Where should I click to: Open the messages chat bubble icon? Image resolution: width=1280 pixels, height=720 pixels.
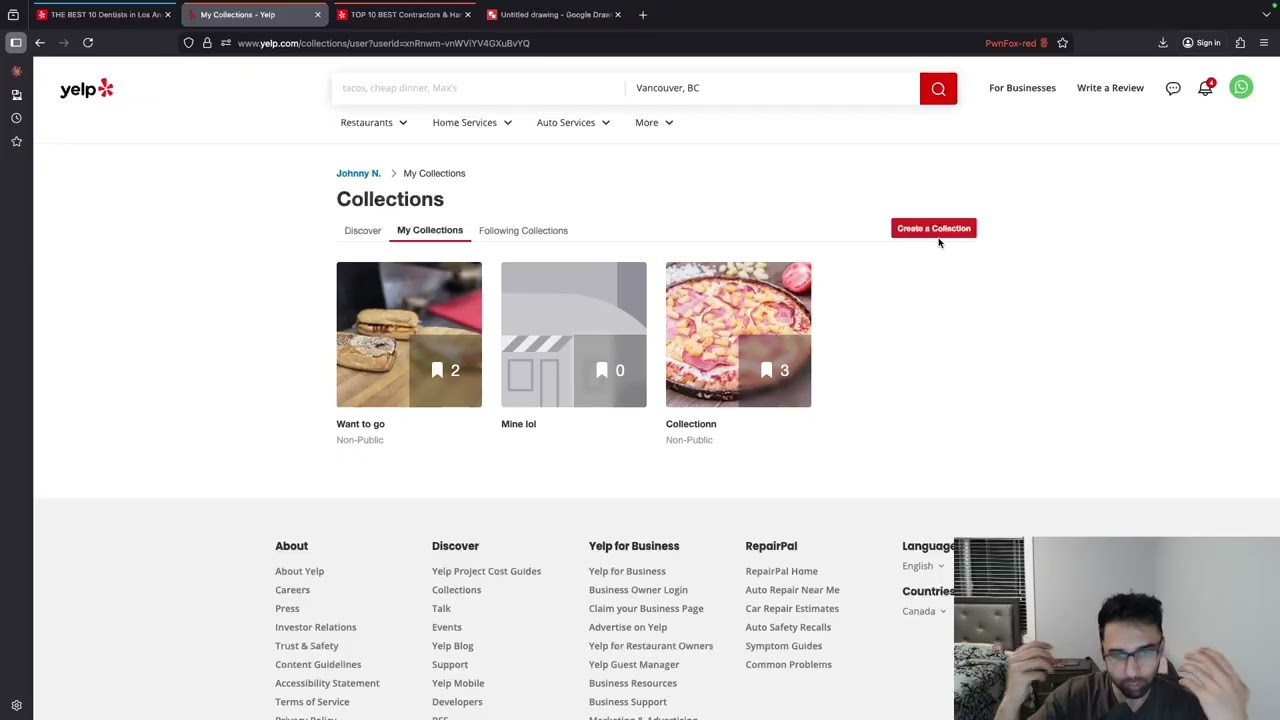[x=1173, y=88]
